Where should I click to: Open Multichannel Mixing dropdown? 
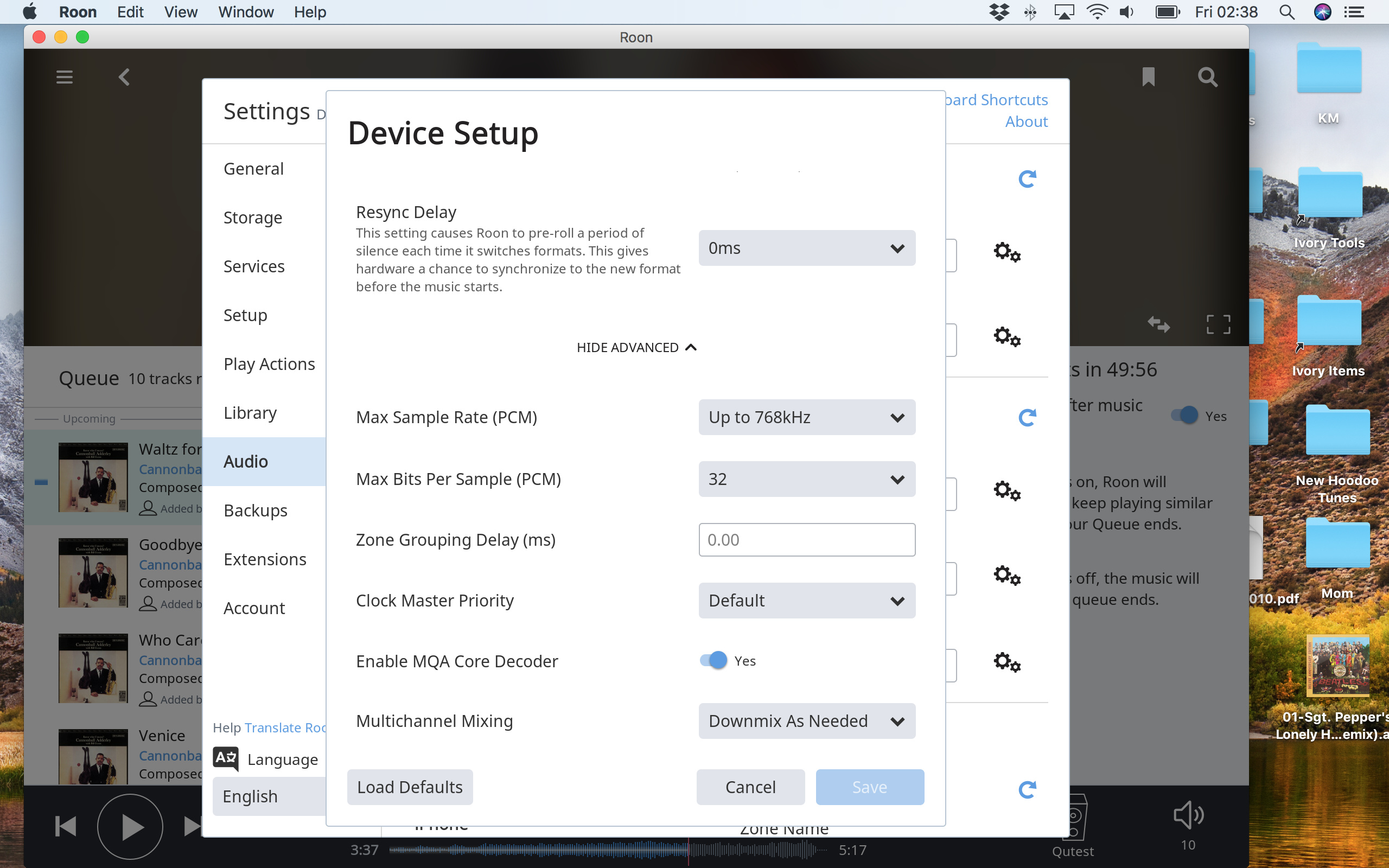point(806,721)
